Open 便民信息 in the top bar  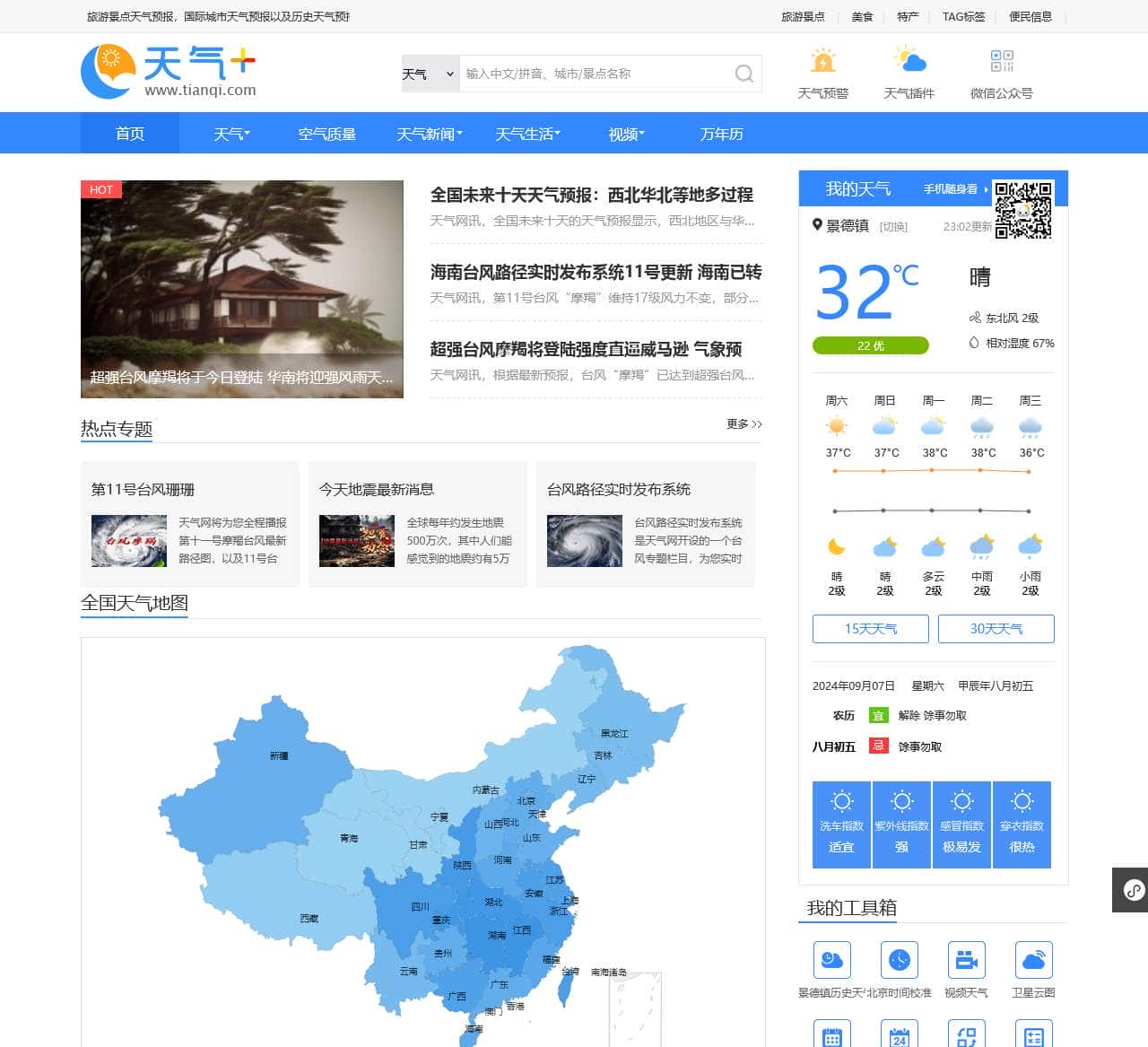pyautogui.click(x=1031, y=16)
